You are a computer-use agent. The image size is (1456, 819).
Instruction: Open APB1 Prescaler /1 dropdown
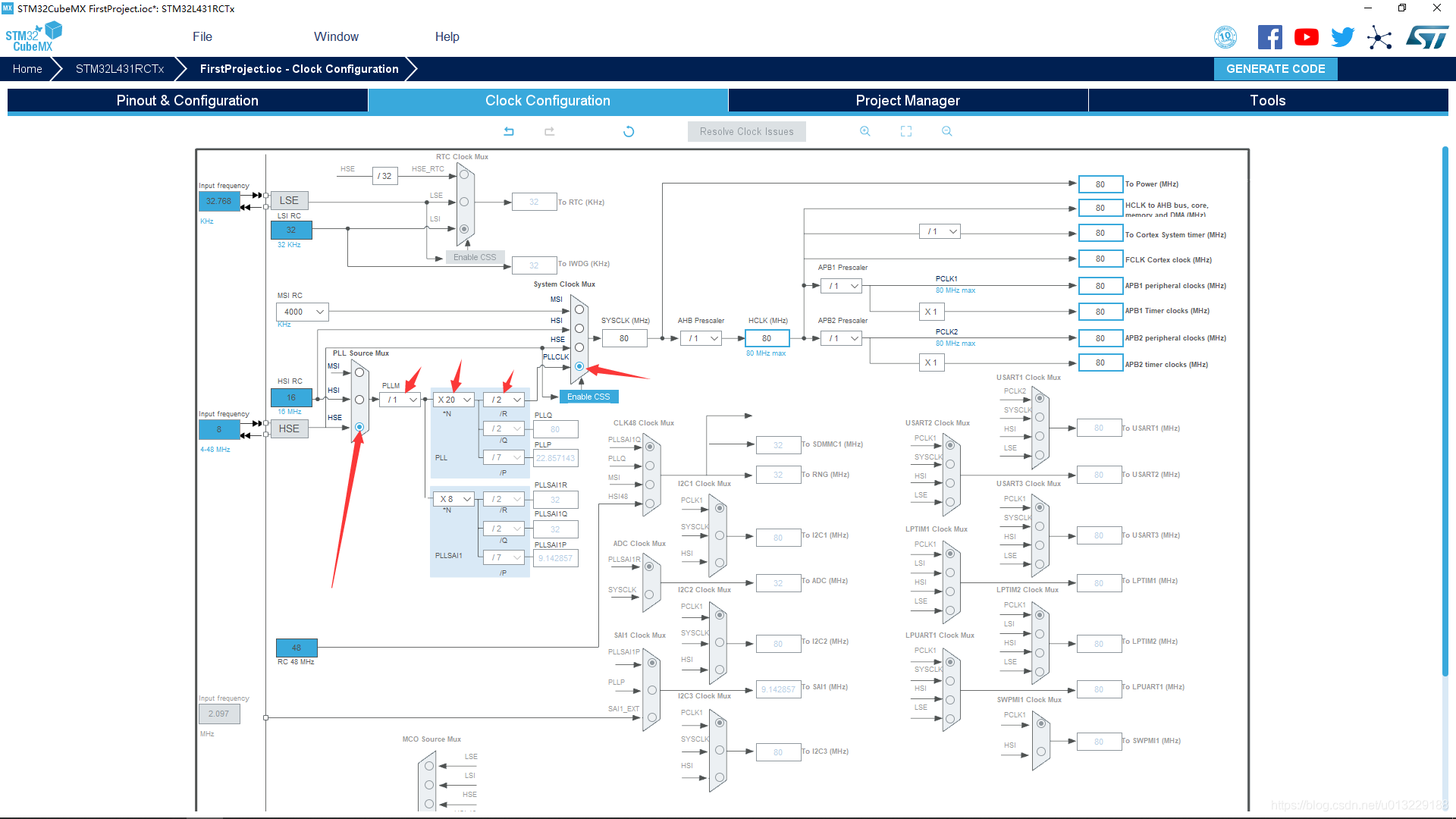[841, 286]
